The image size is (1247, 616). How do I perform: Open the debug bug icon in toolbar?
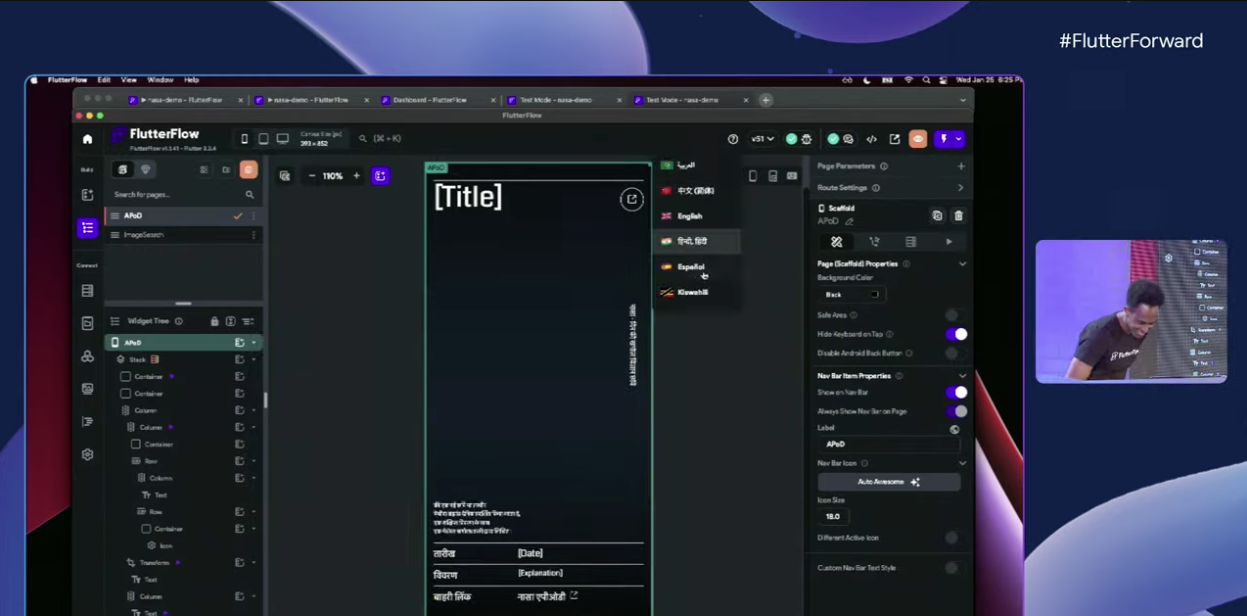click(807, 139)
